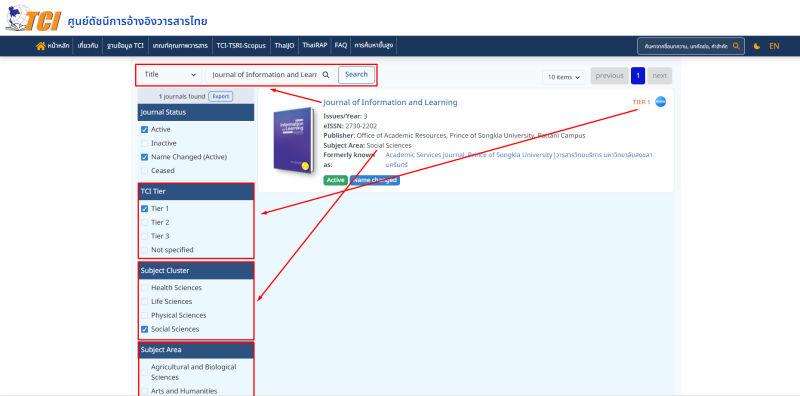Check the Tier 2 checkbox
This screenshot has width=800, height=396.
(144, 222)
